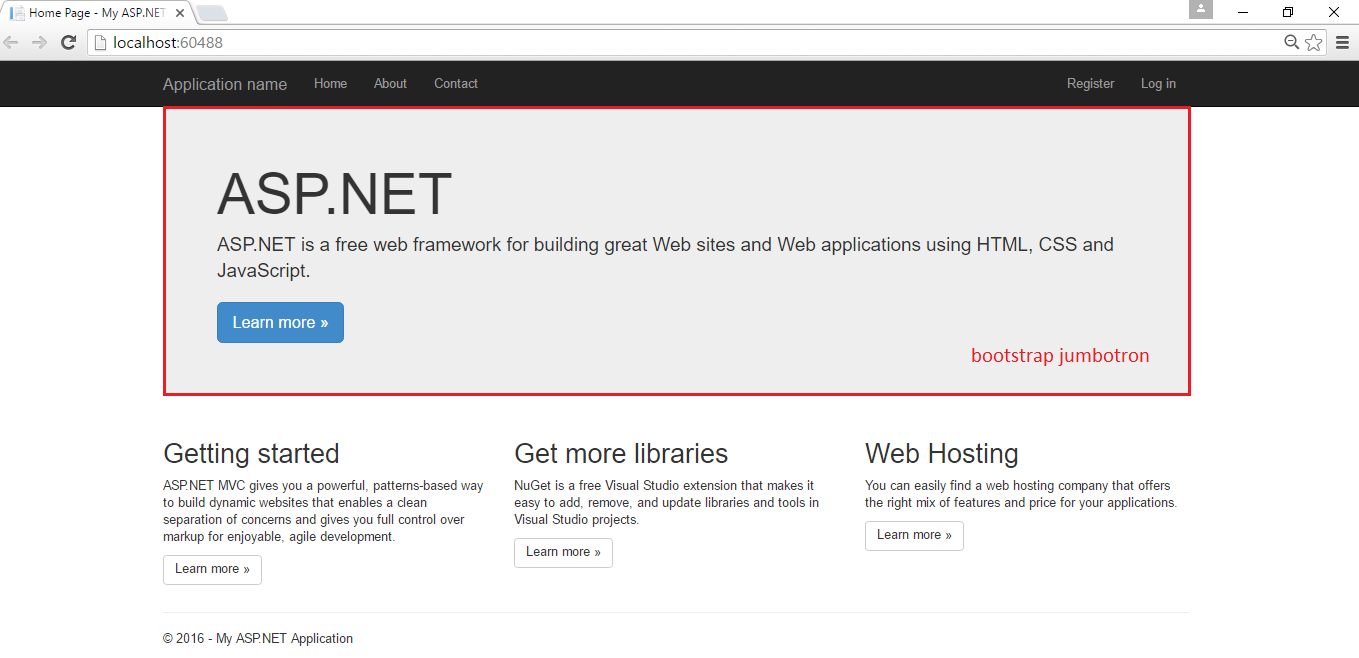Reload the page with refresh icon

[x=68, y=42]
